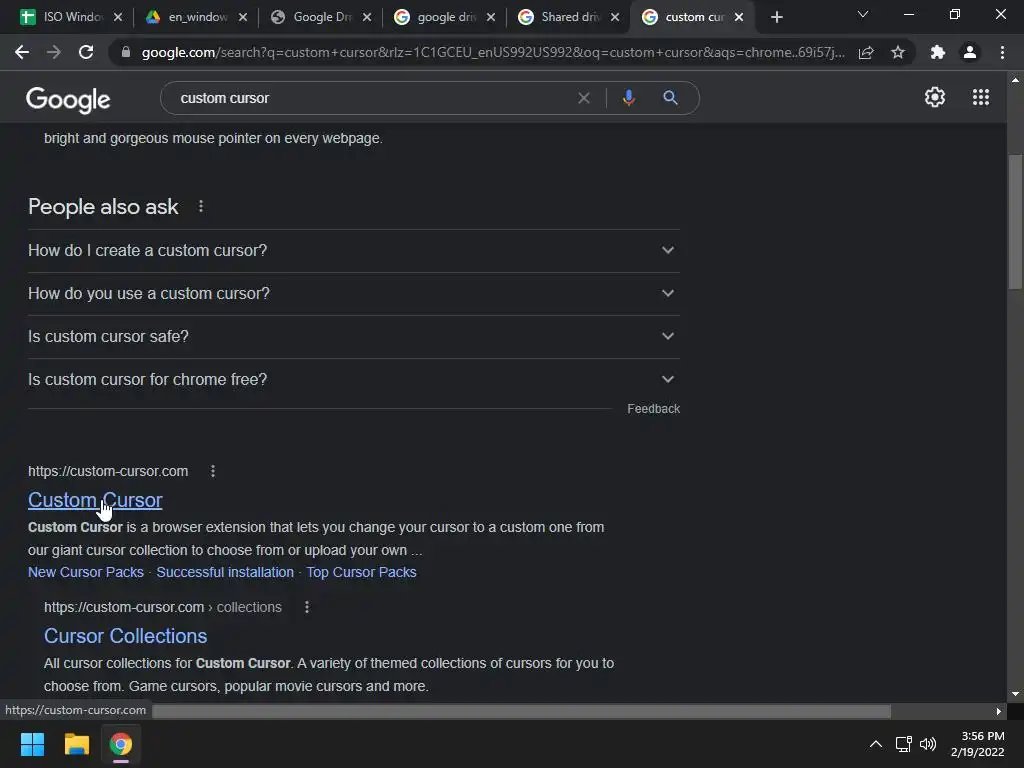Open the Chrome profile avatar

tap(970, 52)
